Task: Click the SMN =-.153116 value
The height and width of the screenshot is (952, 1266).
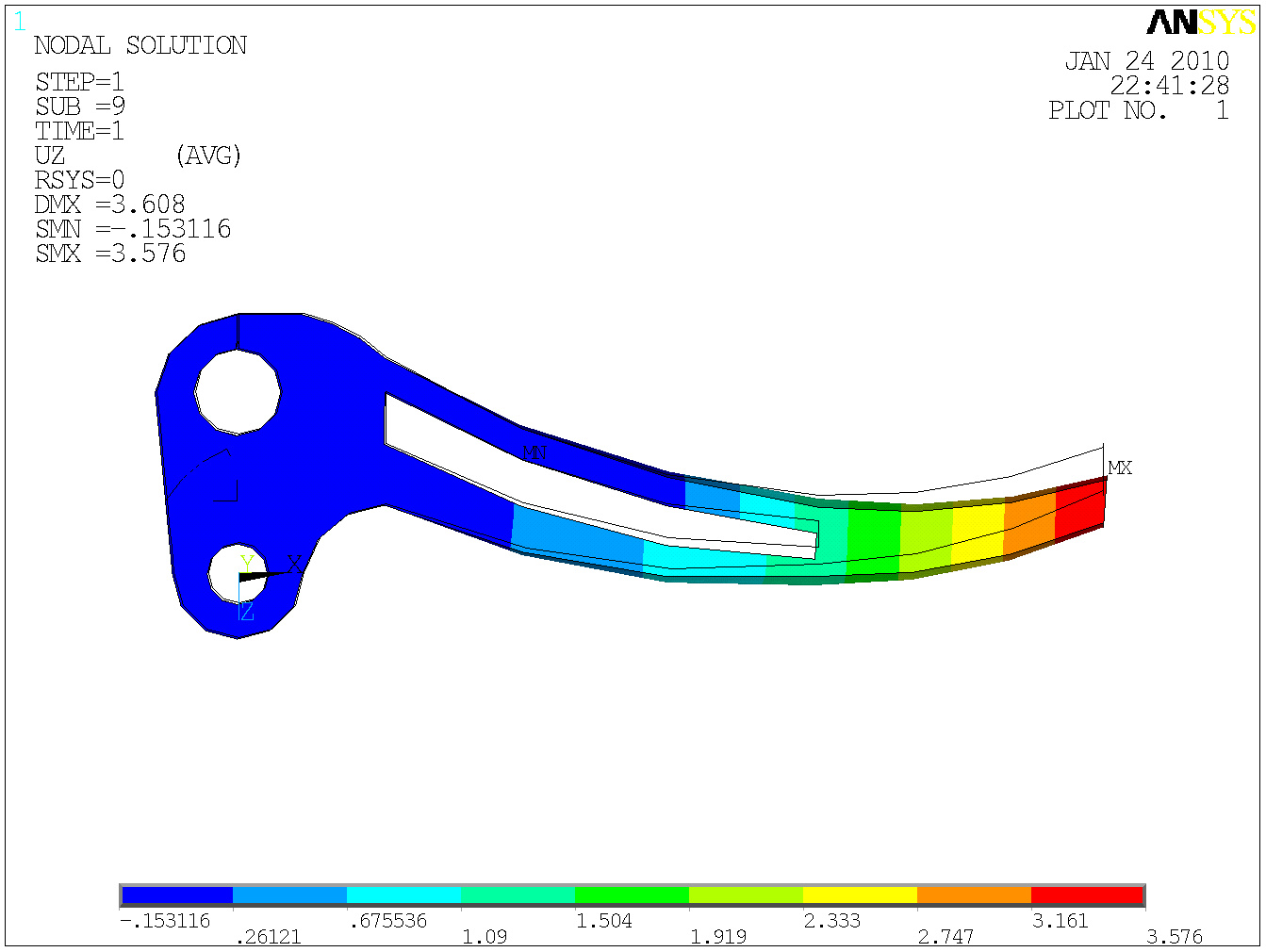Action: click(133, 228)
